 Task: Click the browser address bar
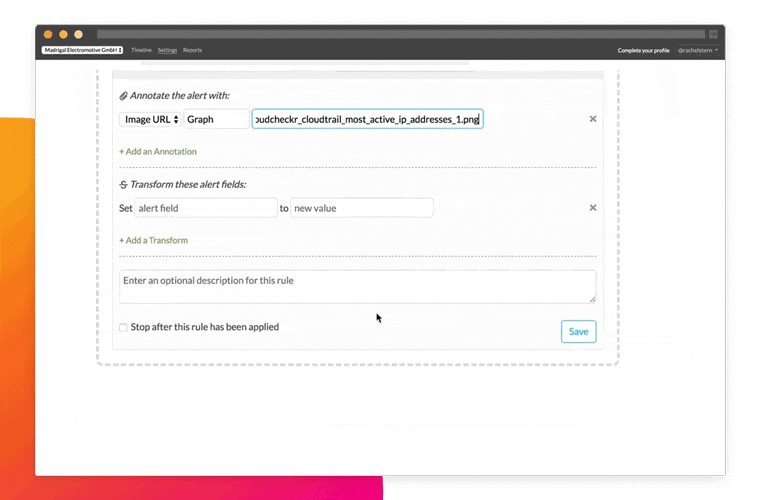tap(401, 34)
